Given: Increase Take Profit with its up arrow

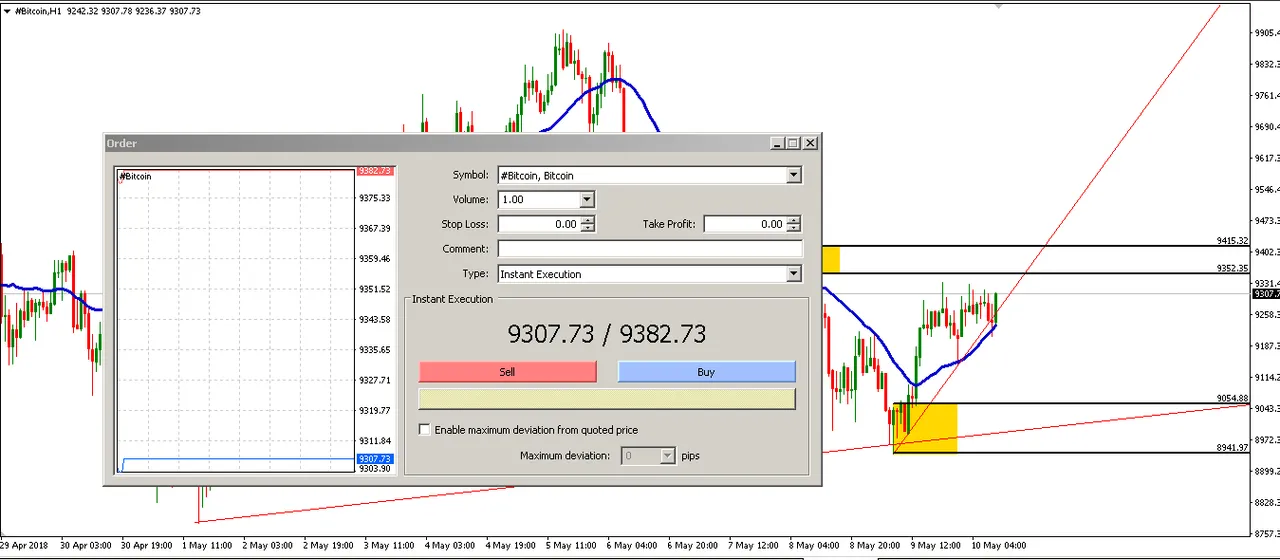Looking at the screenshot, I should tap(793, 220).
